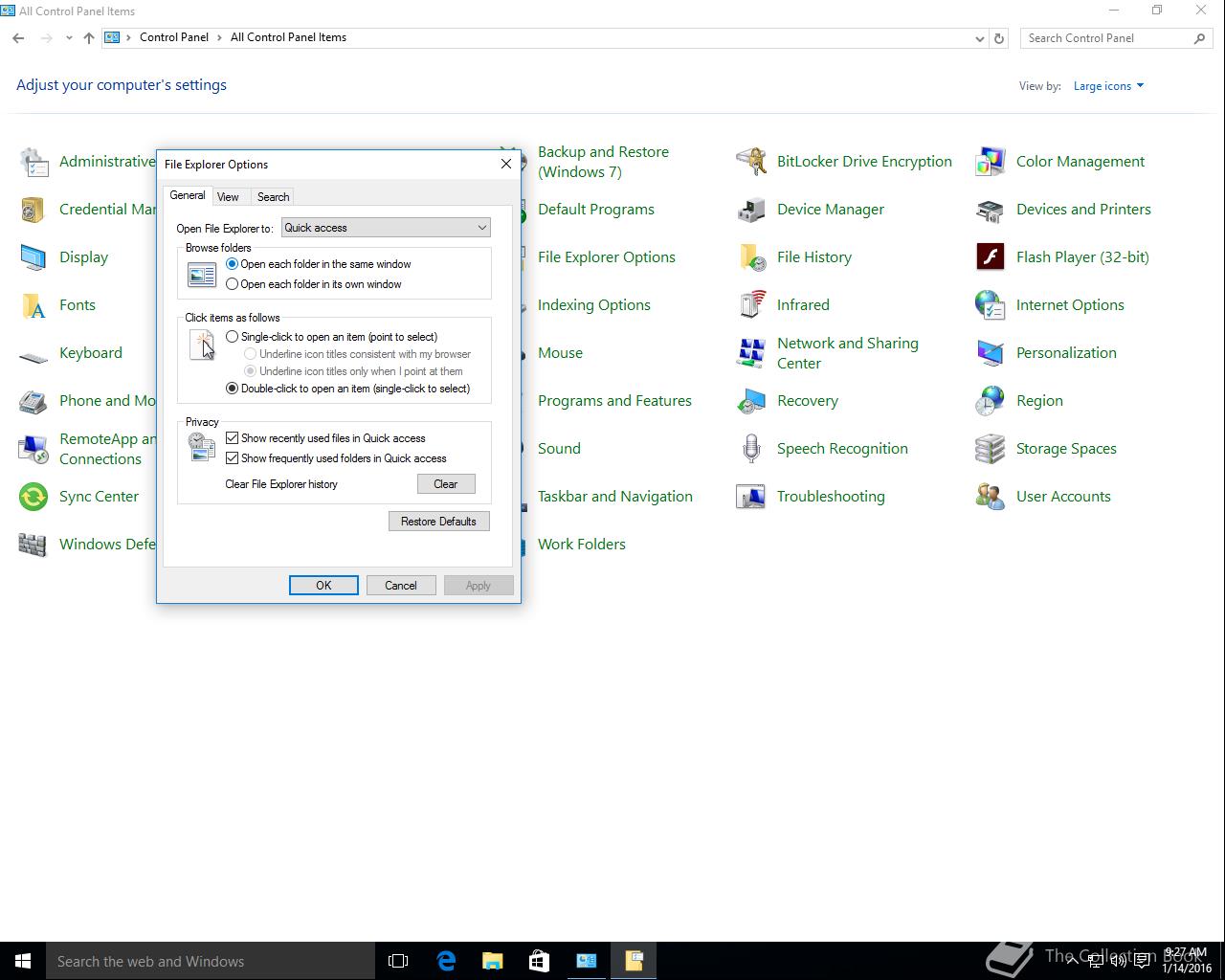Choose Double-click to open an item

point(232,389)
